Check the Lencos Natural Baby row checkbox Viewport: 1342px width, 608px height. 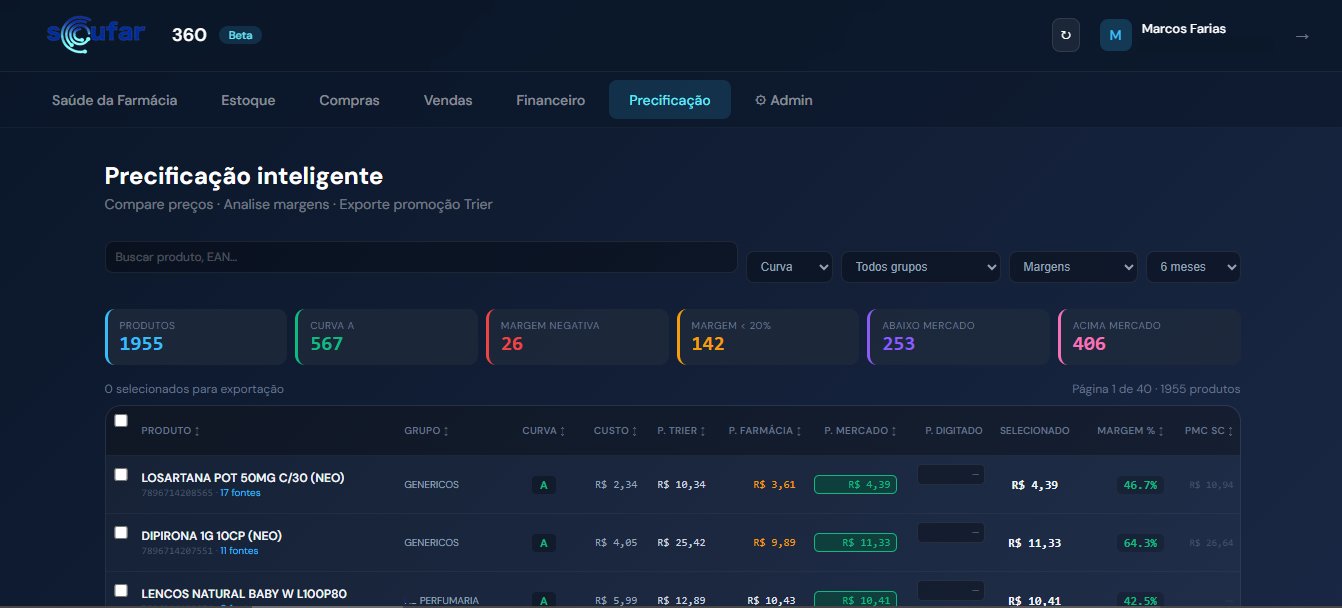(121, 590)
